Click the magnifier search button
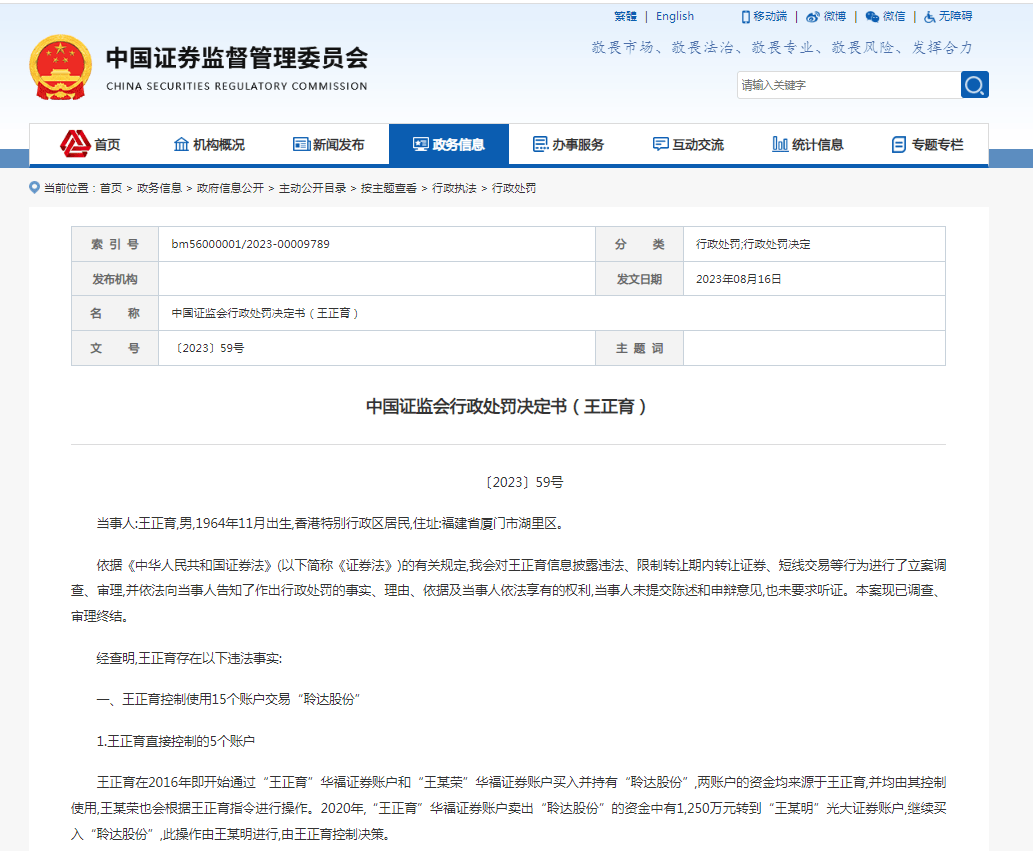The width and height of the screenshot is (1033, 851). [x=974, y=85]
